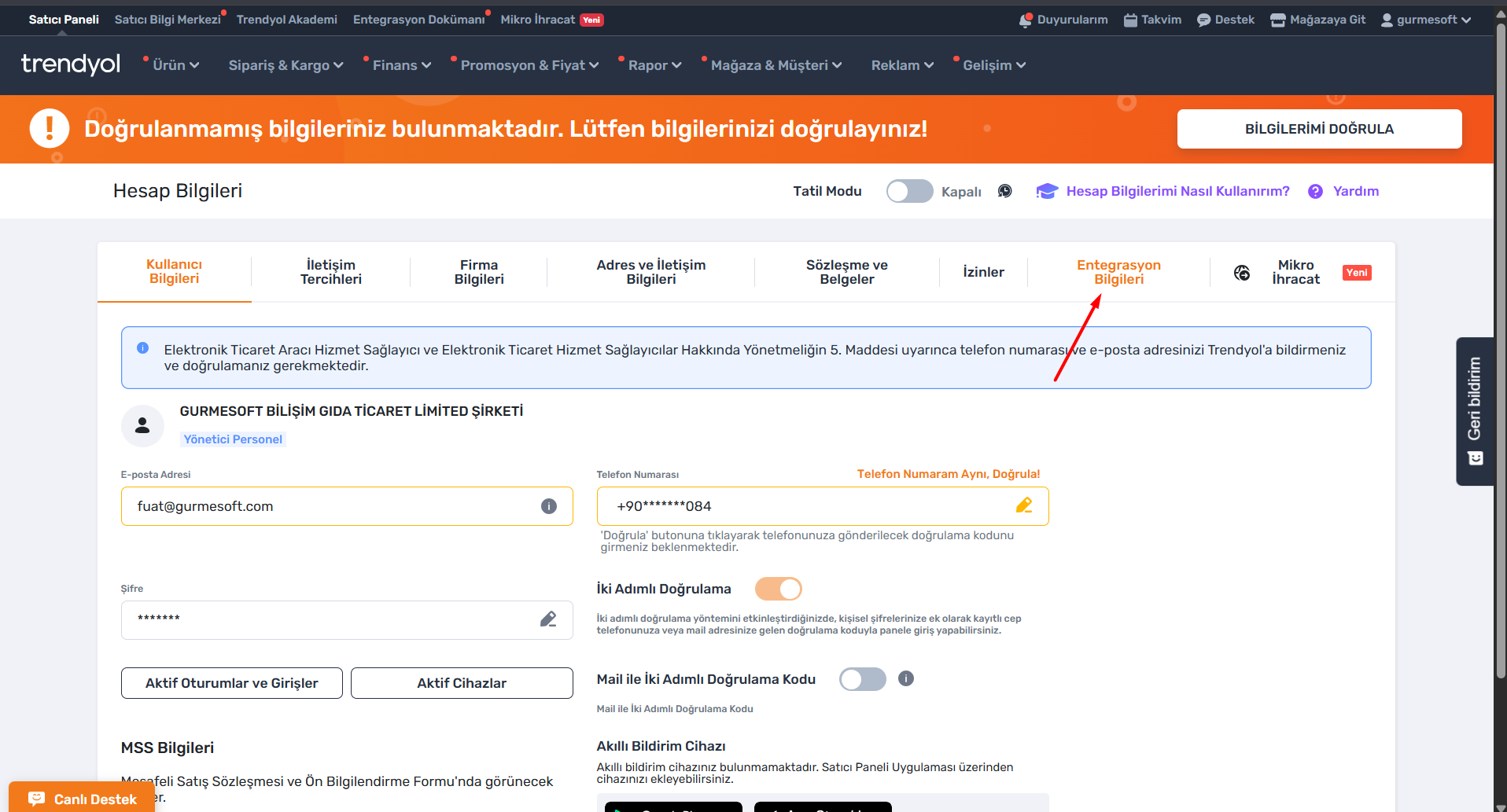Click the BİLGİLERİMİ DOĞRULA button
The width and height of the screenshot is (1507, 812).
[x=1320, y=129]
